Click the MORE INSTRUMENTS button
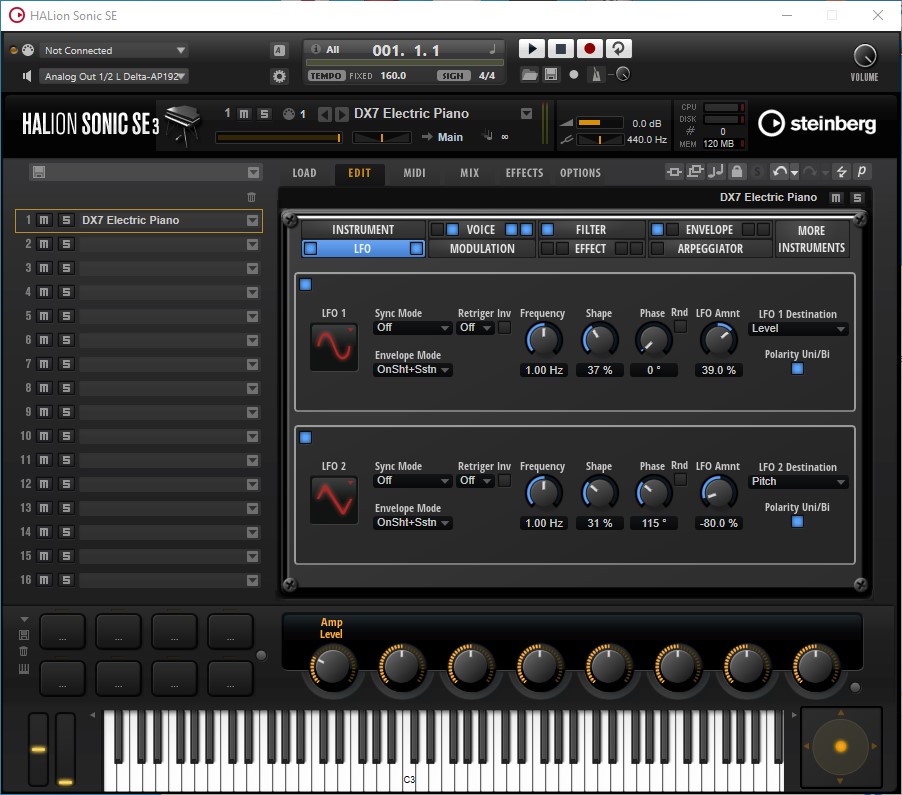This screenshot has height=795, width=902. [811, 239]
